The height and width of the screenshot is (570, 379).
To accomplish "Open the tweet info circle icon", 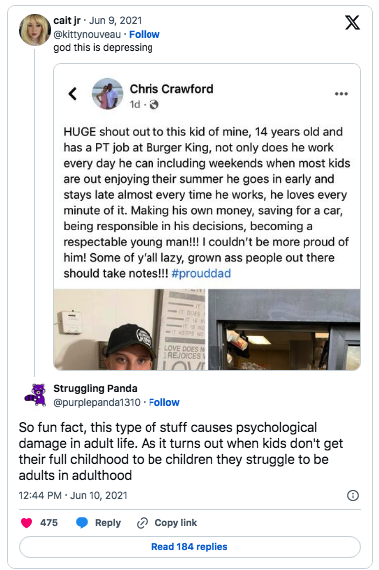I will pos(353,495).
